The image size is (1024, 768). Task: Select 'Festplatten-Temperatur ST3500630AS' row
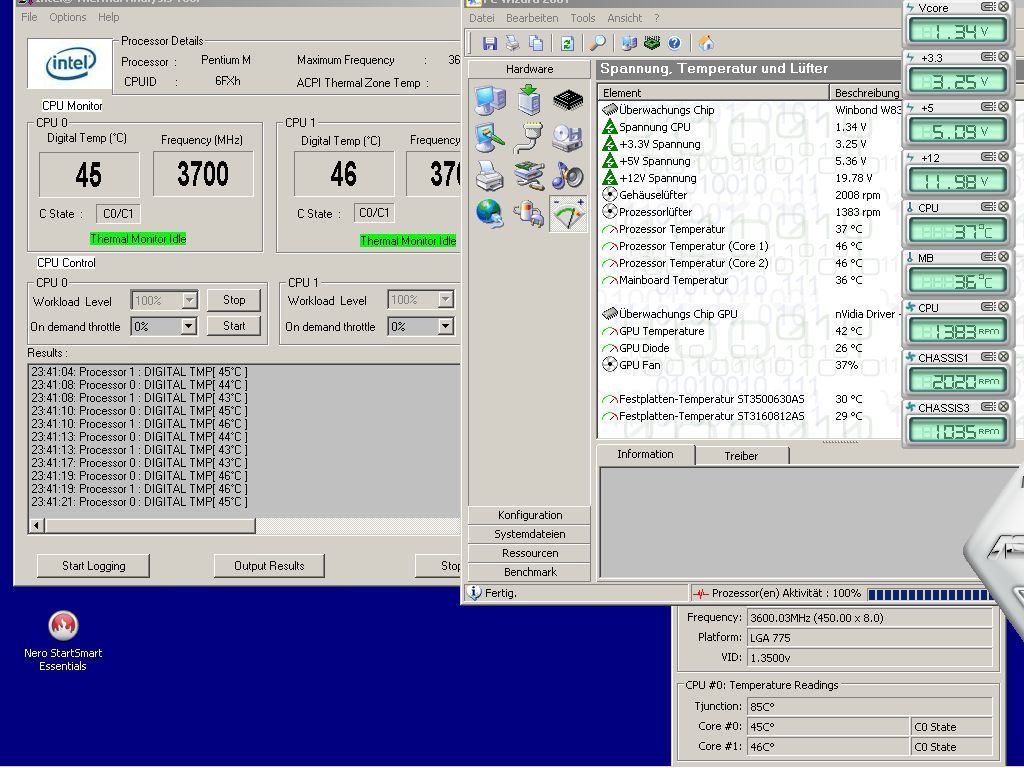750,399
